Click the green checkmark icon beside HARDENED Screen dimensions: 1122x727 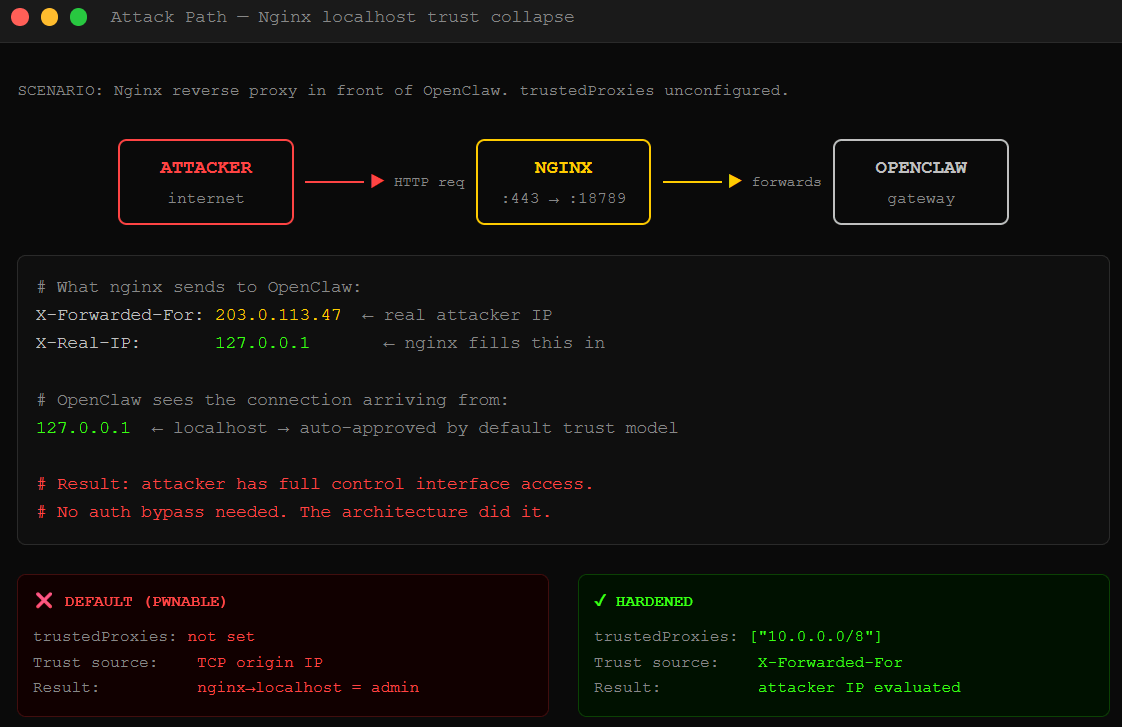(x=600, y=600)
